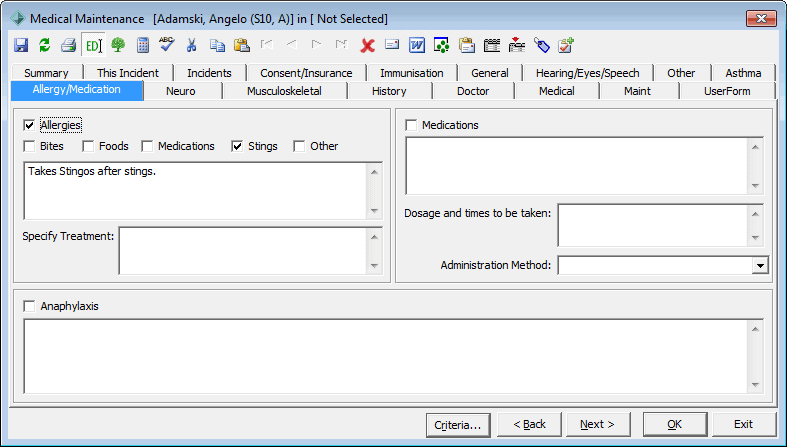The height and width of the screenshot is (447, 787).
Task: Uncheck the Allergies checkbox
Action: click(29, 125)
